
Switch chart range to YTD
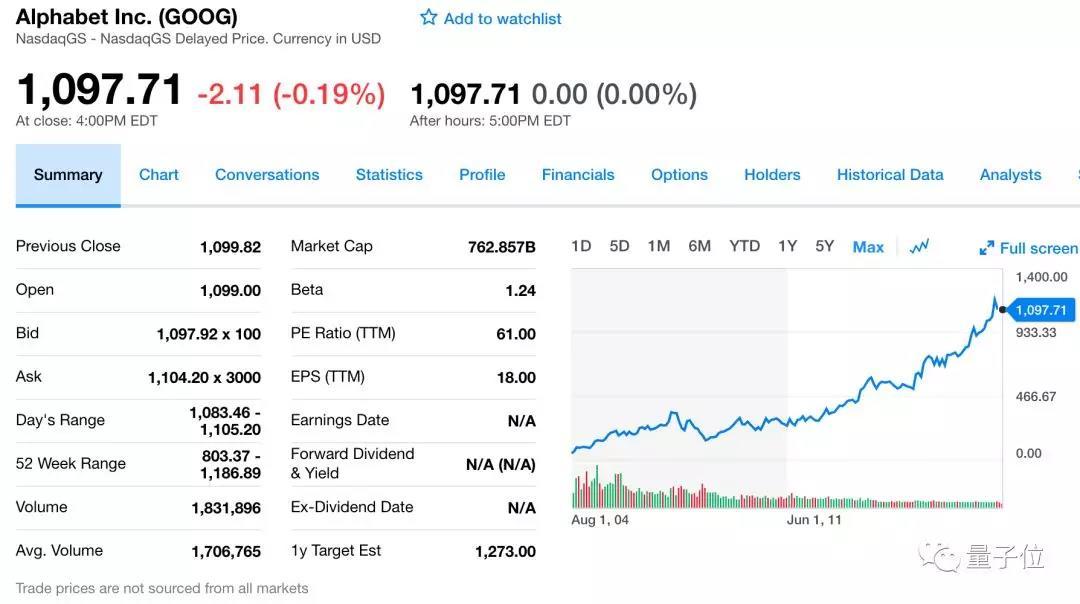tap(744, 246)
